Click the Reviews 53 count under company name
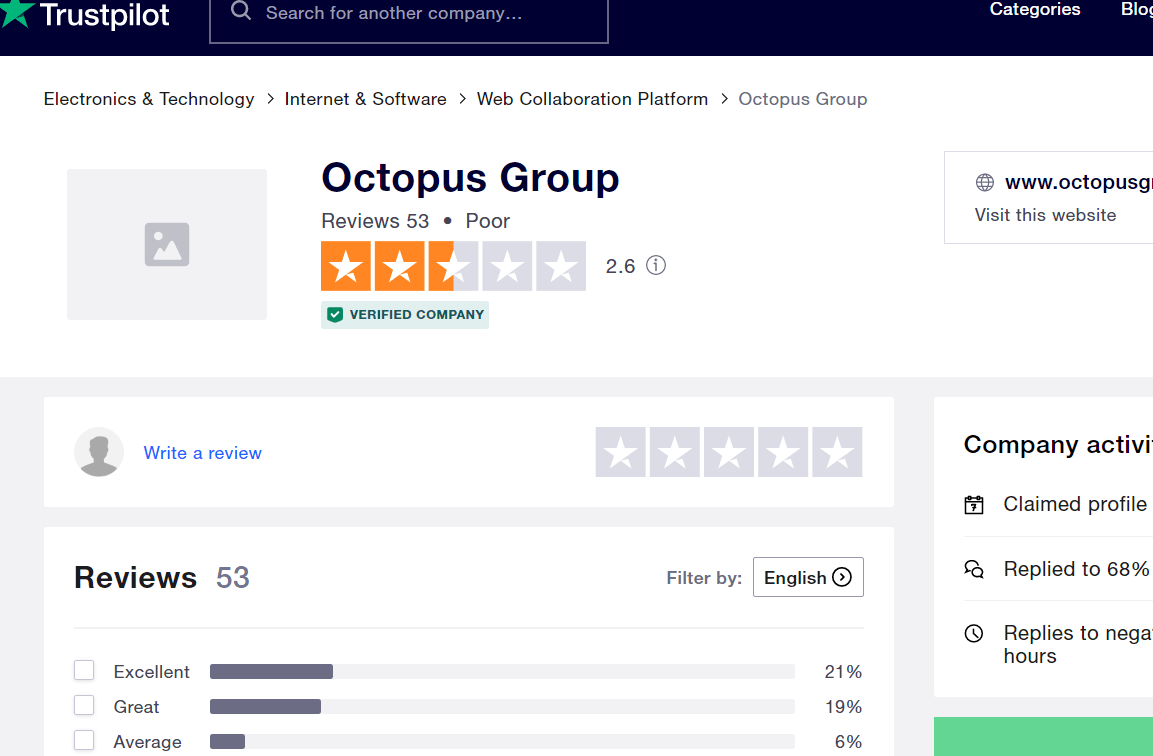The height and width of the screenshot is (756, 1153). [x=375, y=221]
